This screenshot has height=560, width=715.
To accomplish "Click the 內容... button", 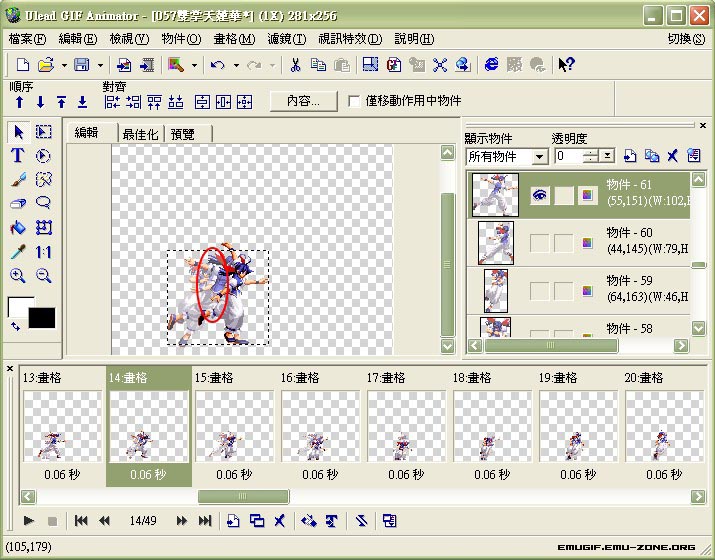I will [304, 101].
